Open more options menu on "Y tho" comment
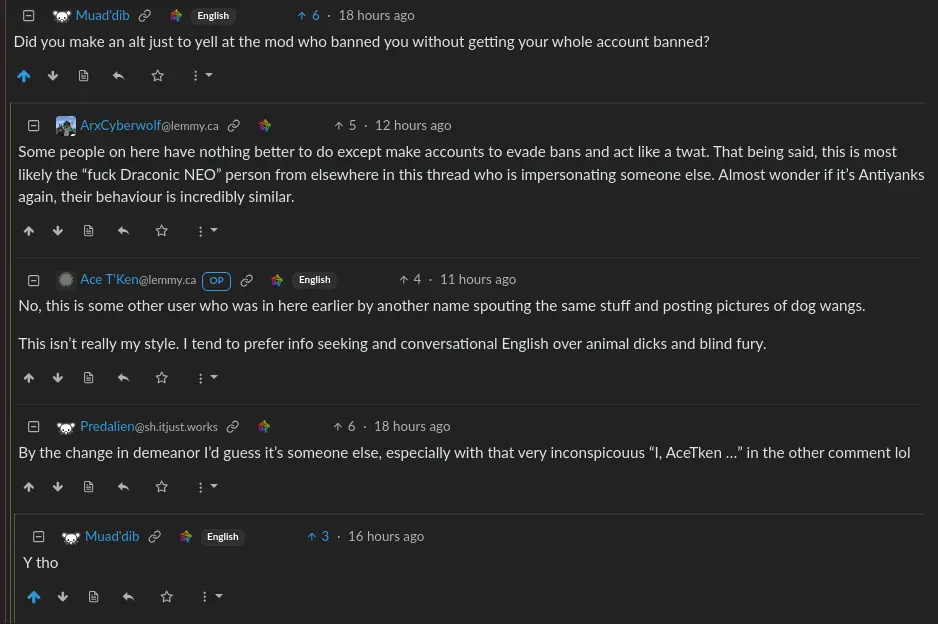The image size is (938, 624). tap(211, 597)
